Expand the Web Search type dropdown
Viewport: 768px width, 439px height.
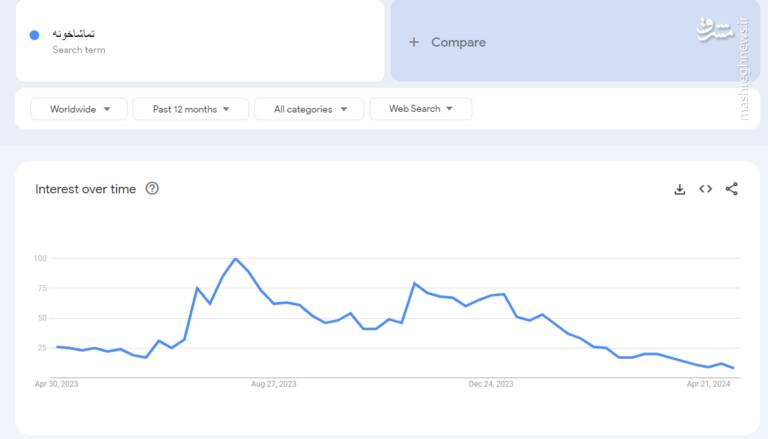tap(420, 109)
